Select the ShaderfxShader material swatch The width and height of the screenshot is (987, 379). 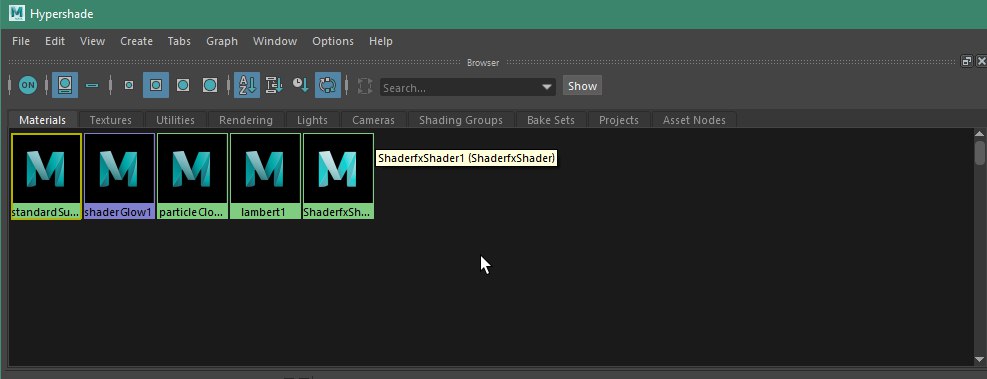point(338,176)
